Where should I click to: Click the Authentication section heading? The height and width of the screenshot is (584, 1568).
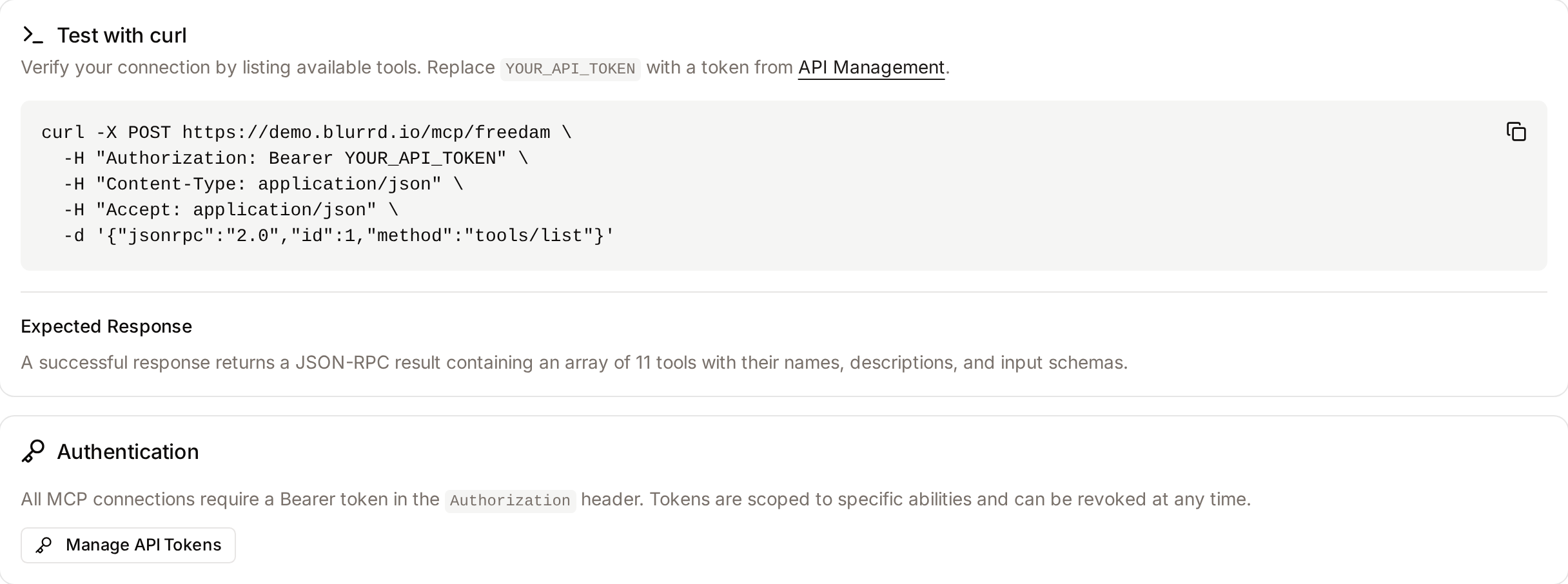click(128, 452)
